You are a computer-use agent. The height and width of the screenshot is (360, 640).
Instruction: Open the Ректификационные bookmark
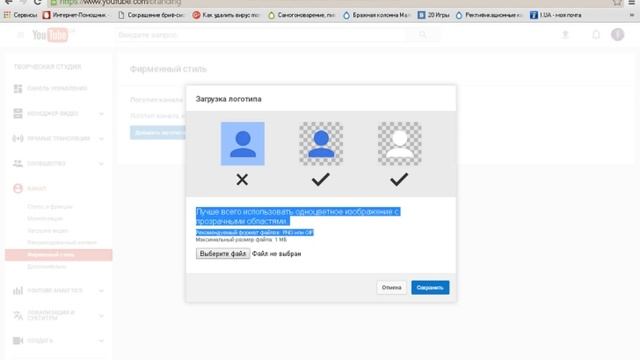[489, 15]
